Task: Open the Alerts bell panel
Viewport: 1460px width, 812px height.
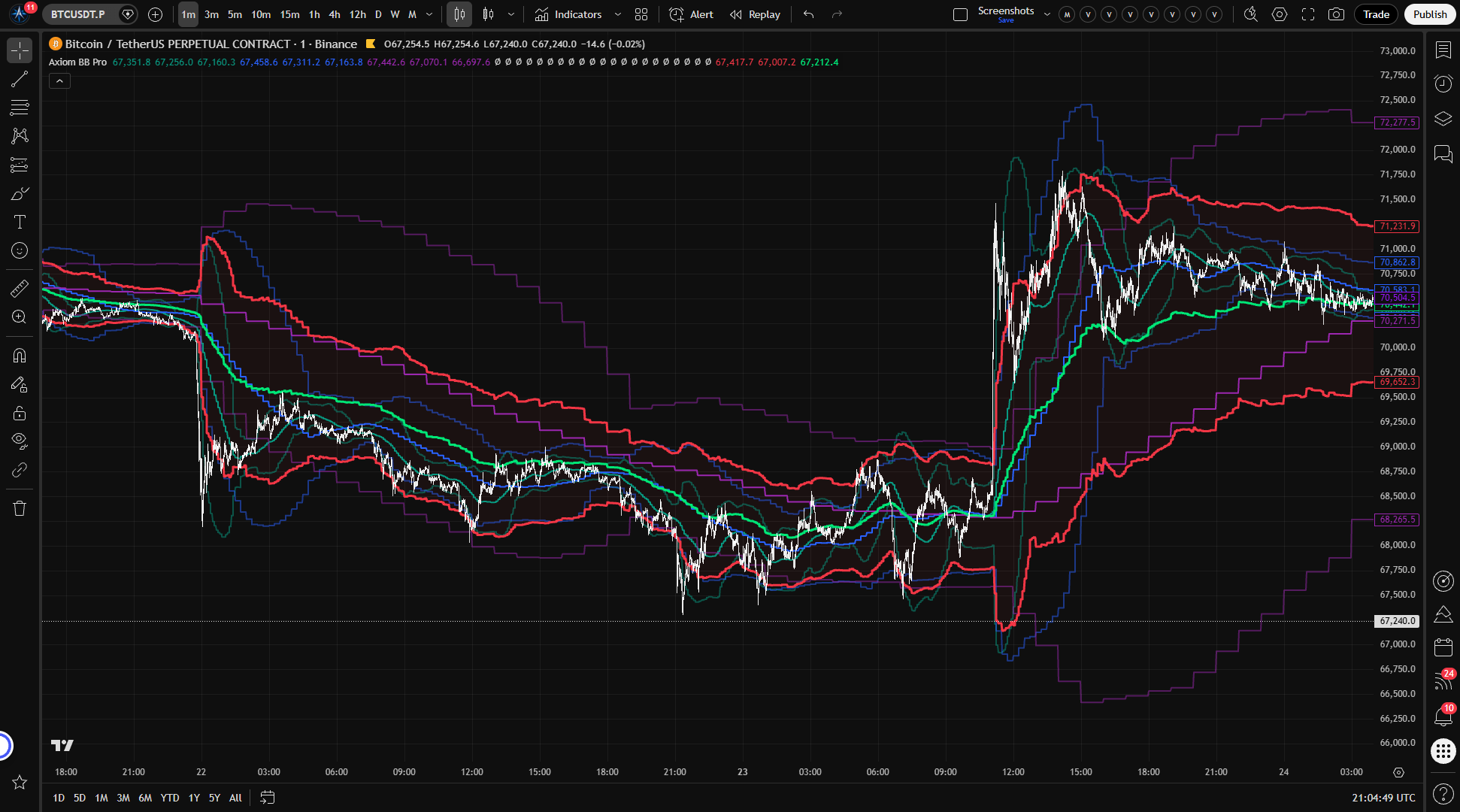Action: point(1443,717)
